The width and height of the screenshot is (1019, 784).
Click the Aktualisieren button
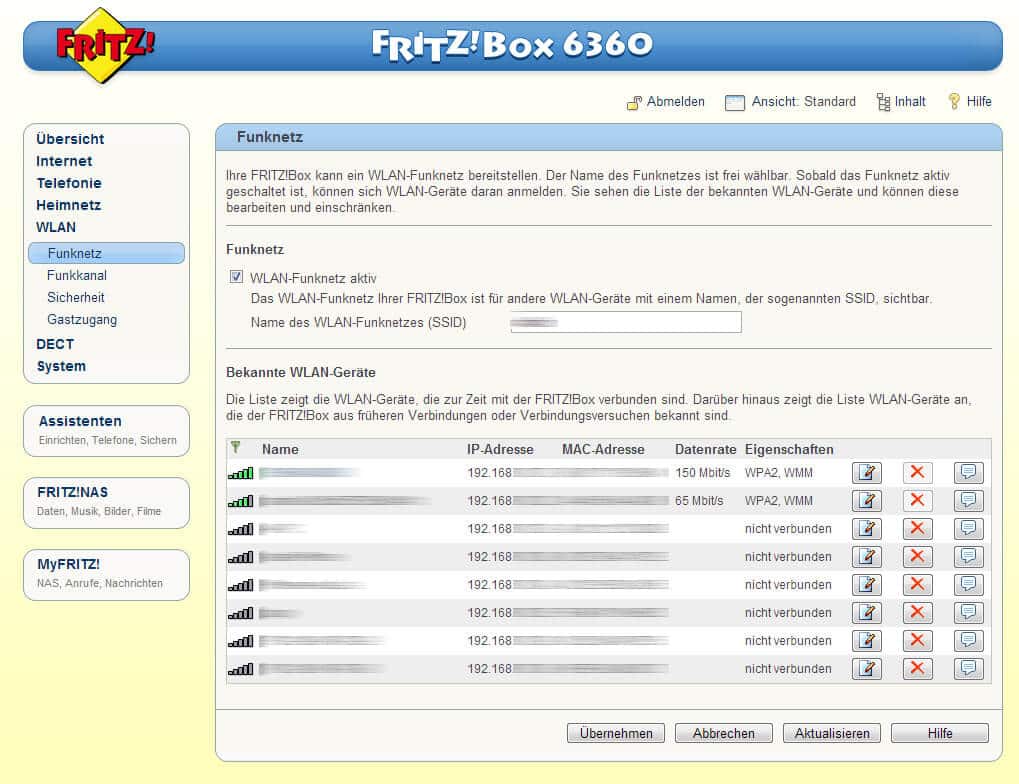coord(832,733)
